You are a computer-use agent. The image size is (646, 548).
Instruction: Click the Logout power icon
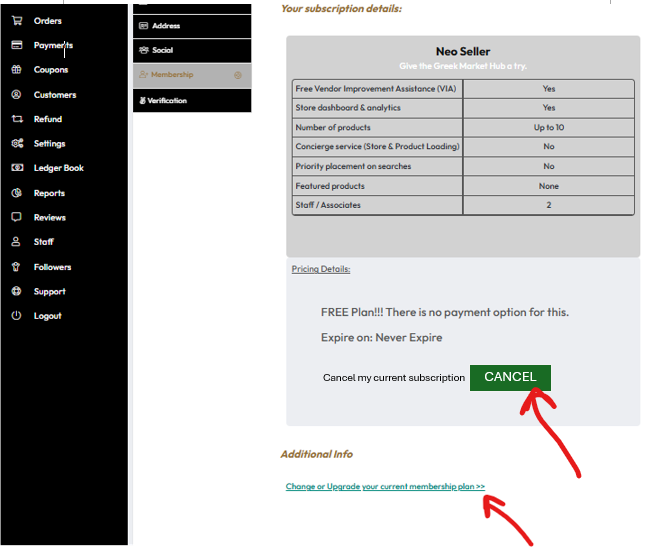[16, 316]
